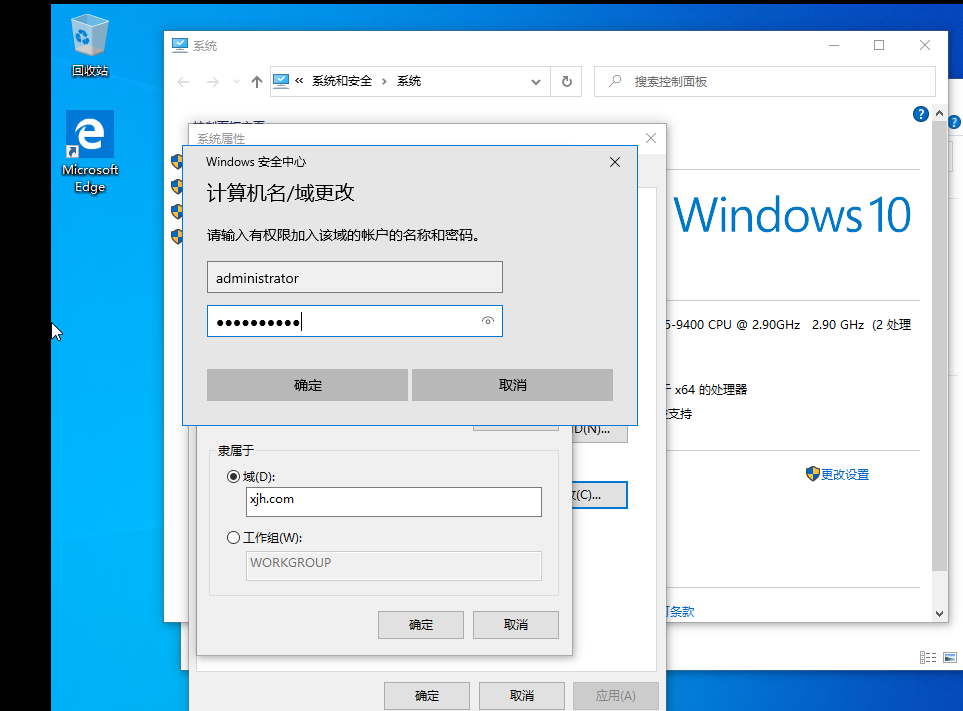Open the Recycle Bin desktop icon
The image size is (963, 711).
[x=90, y=46]
